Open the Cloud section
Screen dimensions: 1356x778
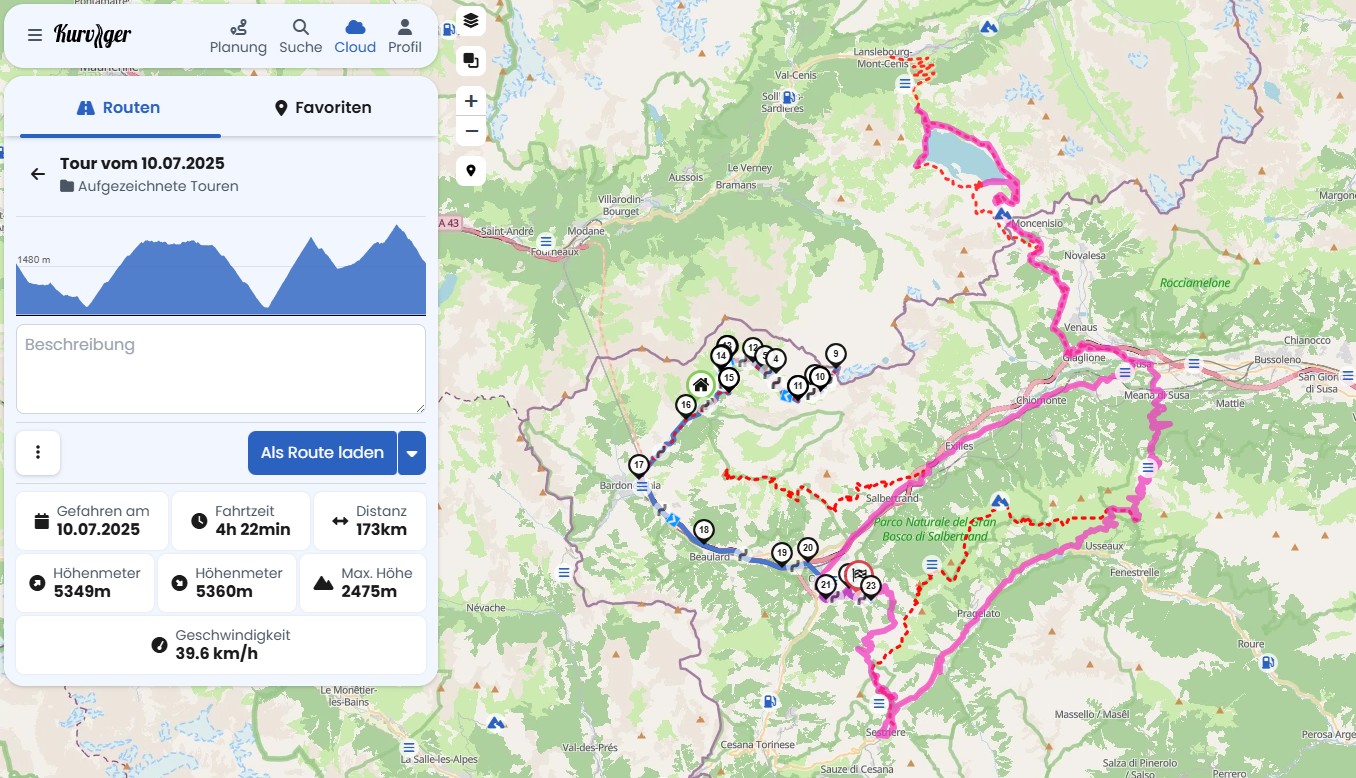(354, 36)
